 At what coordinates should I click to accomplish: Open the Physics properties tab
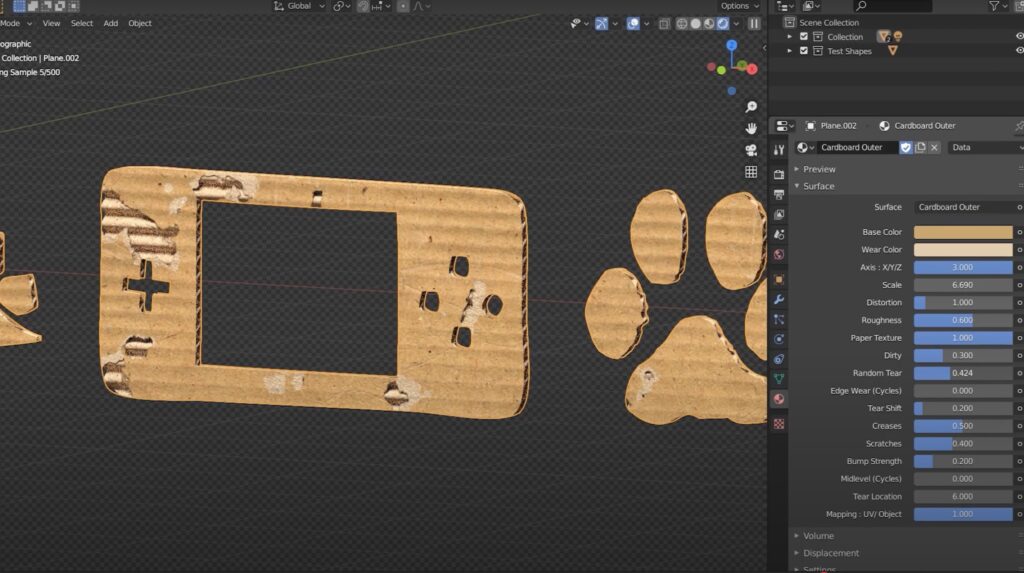[778, 339]
